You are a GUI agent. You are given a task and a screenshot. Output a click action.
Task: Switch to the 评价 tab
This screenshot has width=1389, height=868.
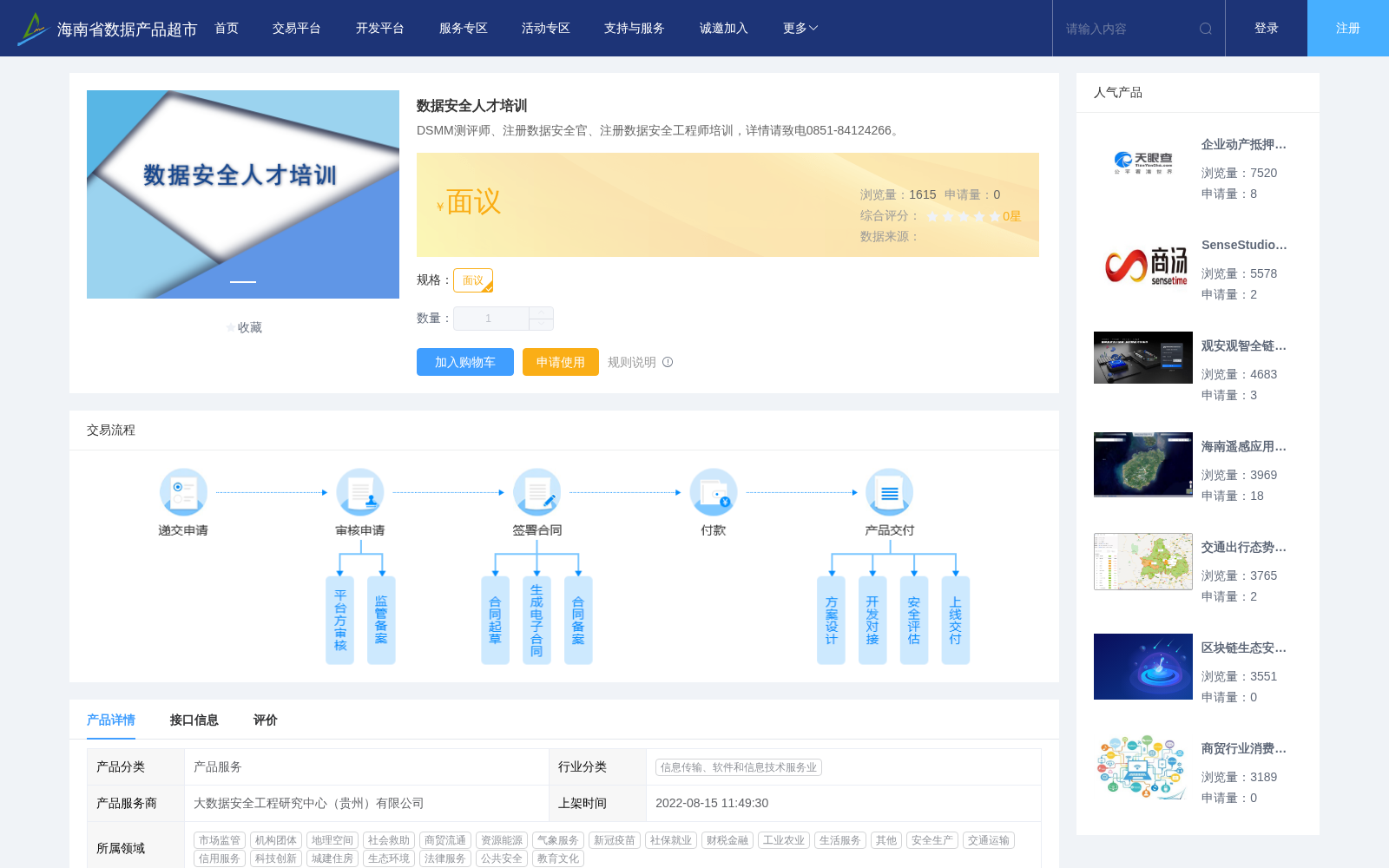click(x=266, y=720)
